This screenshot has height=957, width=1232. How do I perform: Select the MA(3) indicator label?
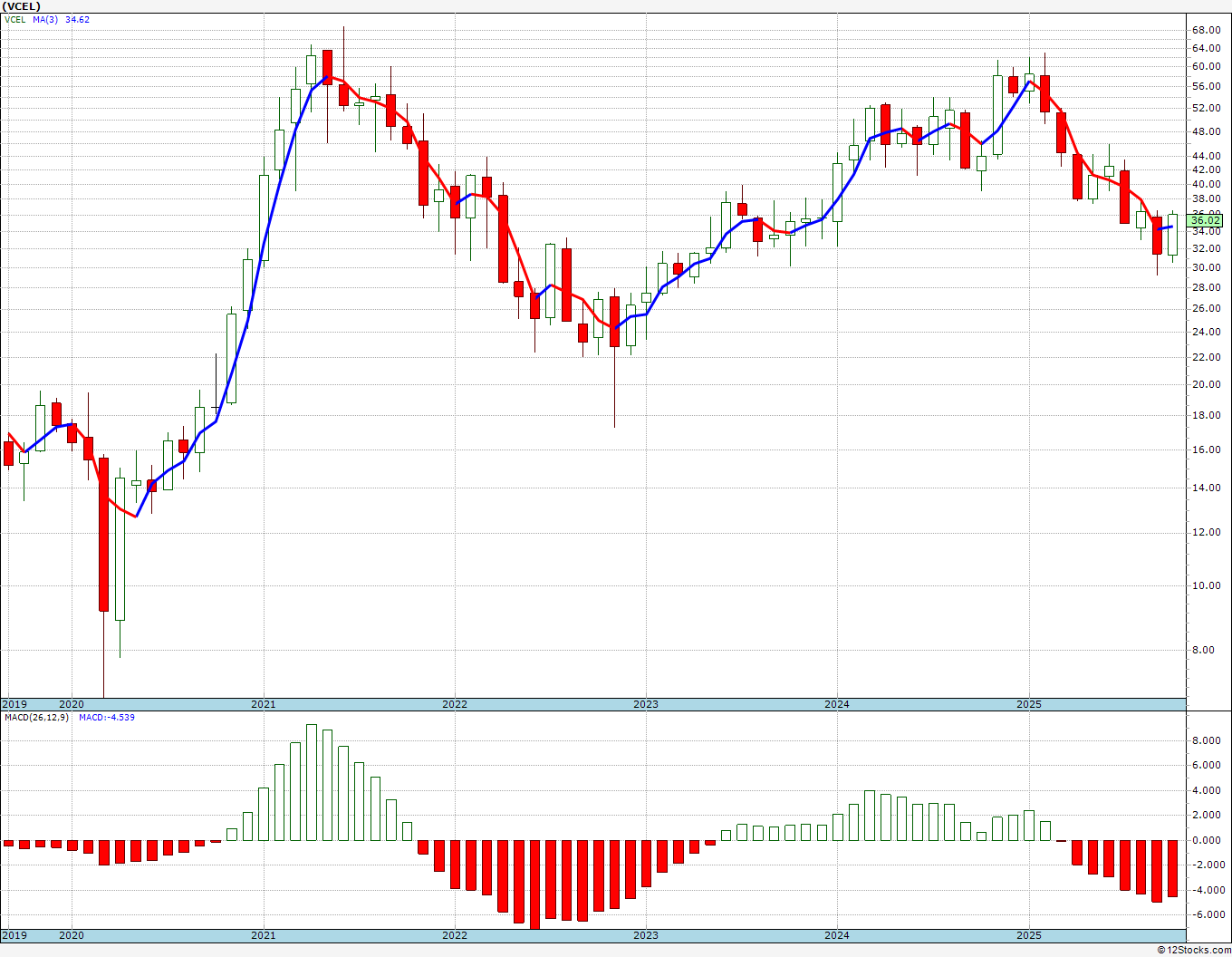pos(45,19)
